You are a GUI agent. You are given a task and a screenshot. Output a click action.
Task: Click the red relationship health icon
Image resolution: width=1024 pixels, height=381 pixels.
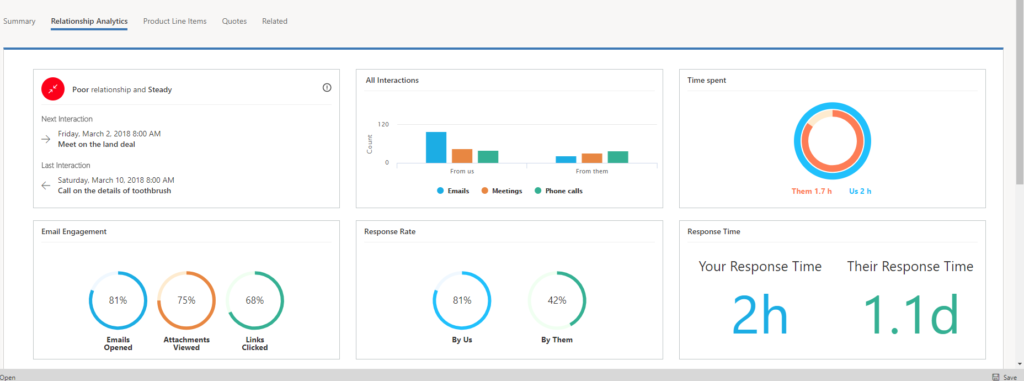point(52,89)
